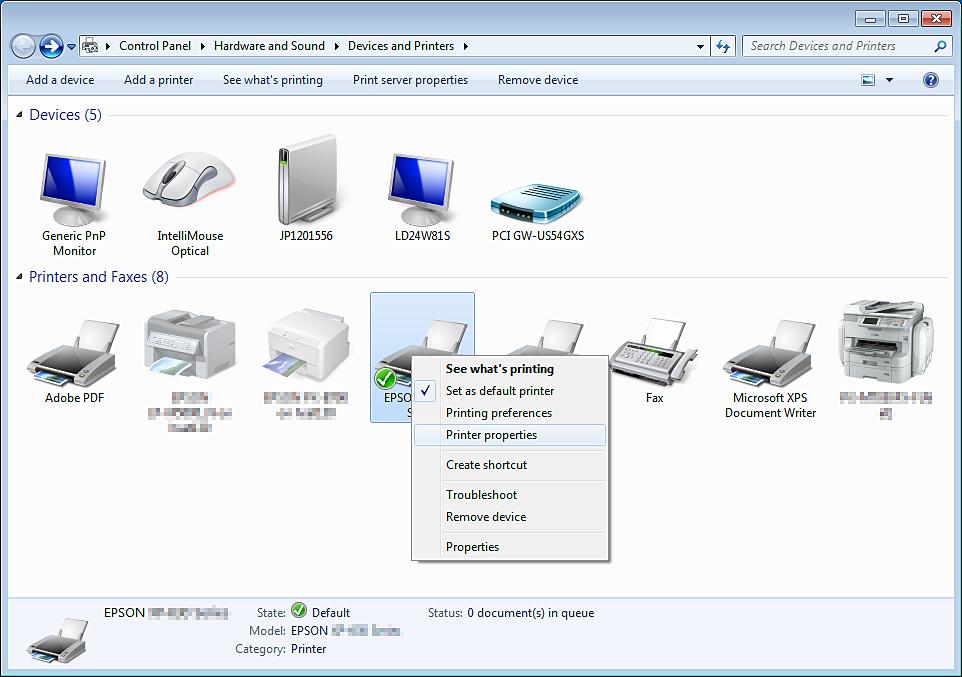Click Print server properties toolbar button

click(410, 80)
